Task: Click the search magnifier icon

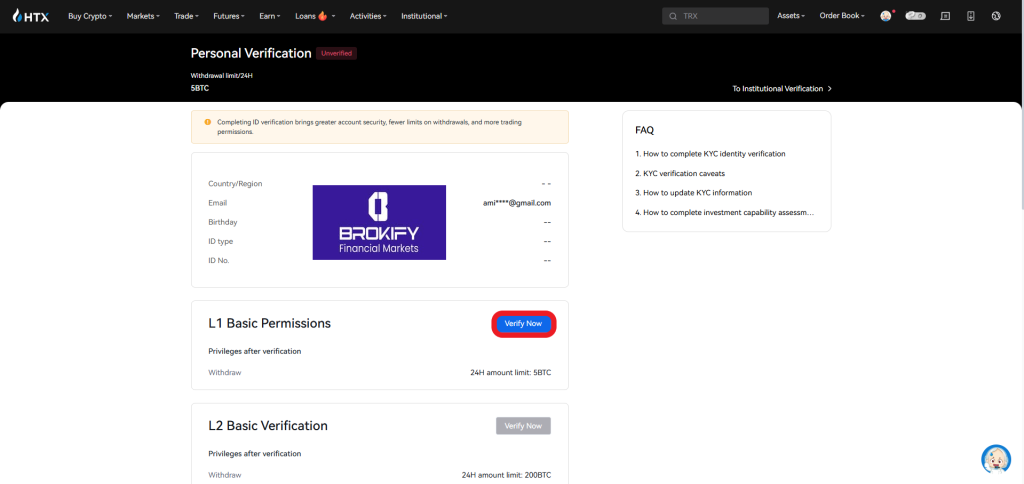Action: pyautogui.click(x=673, y=16)
